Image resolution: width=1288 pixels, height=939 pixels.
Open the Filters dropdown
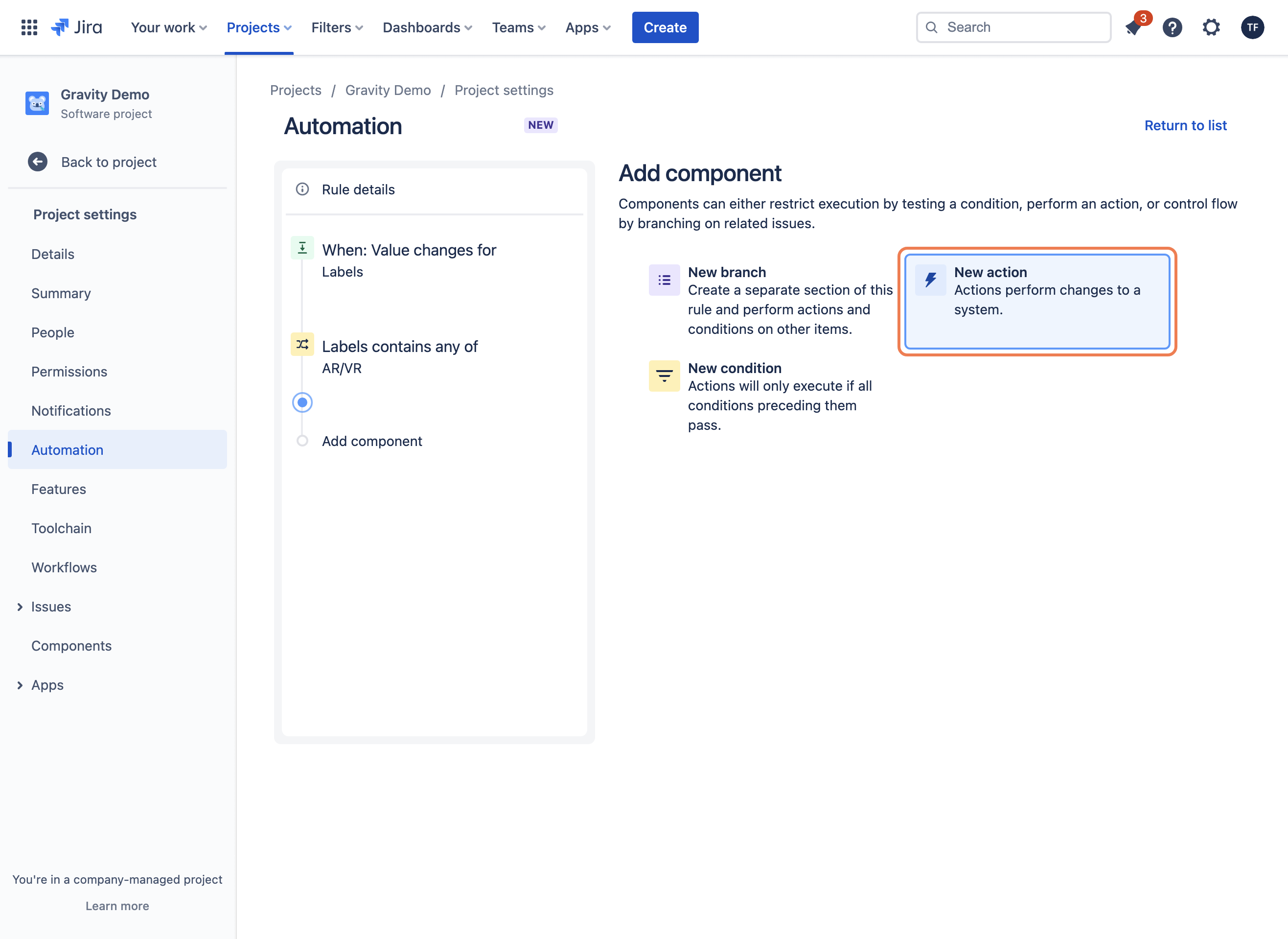337,27
